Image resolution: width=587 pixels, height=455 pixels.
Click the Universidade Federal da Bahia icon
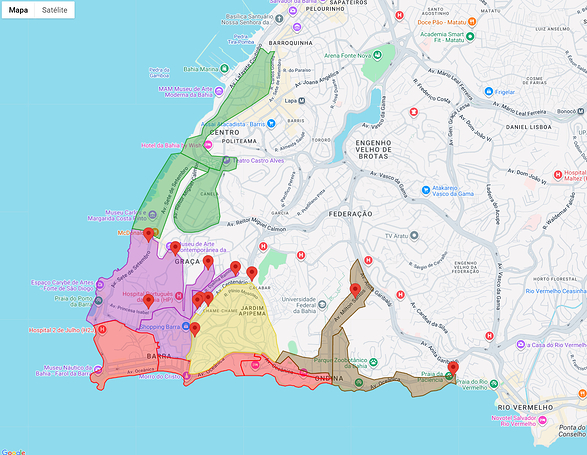(x=322, y=306)
